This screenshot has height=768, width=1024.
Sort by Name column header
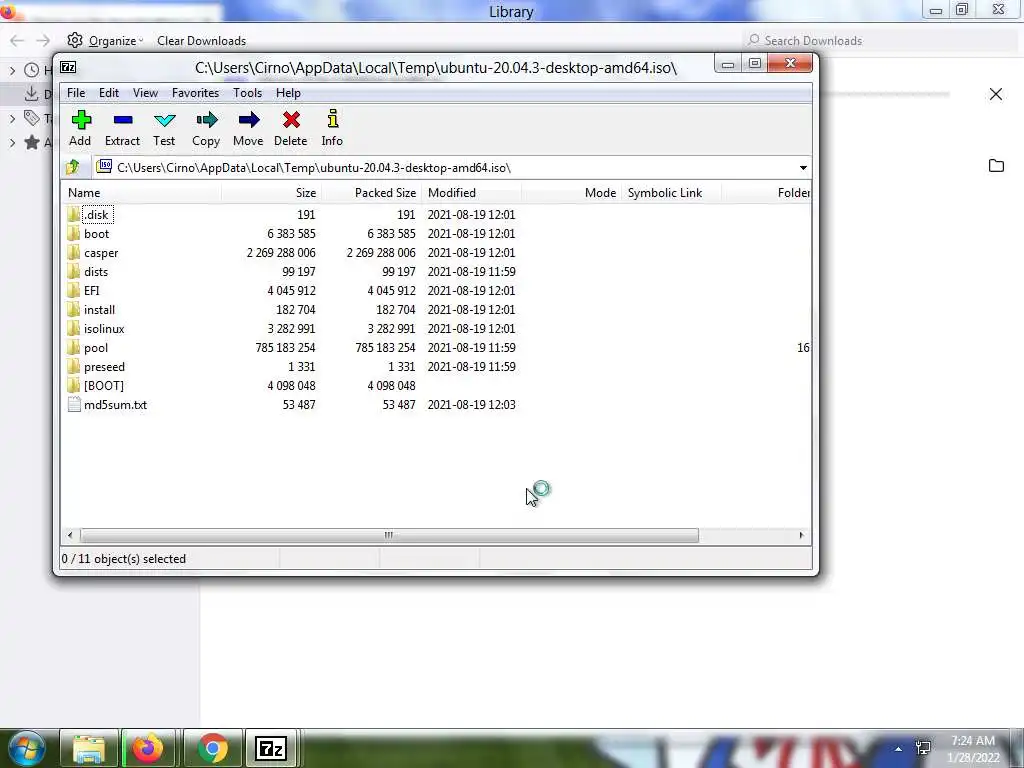pyautogui.click(x=140, y=193)
